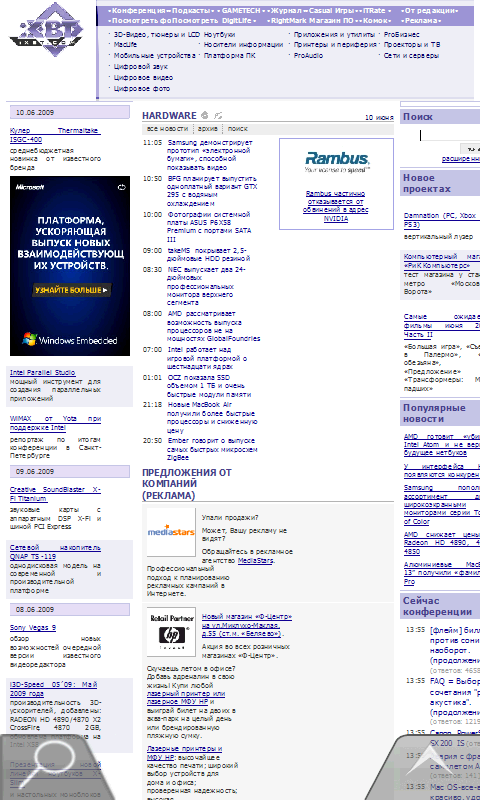Click the УЗНАЙТЕ БОЛЬШЕ banner button
This screenshot has height=800, width=480.
pos(71,290)
